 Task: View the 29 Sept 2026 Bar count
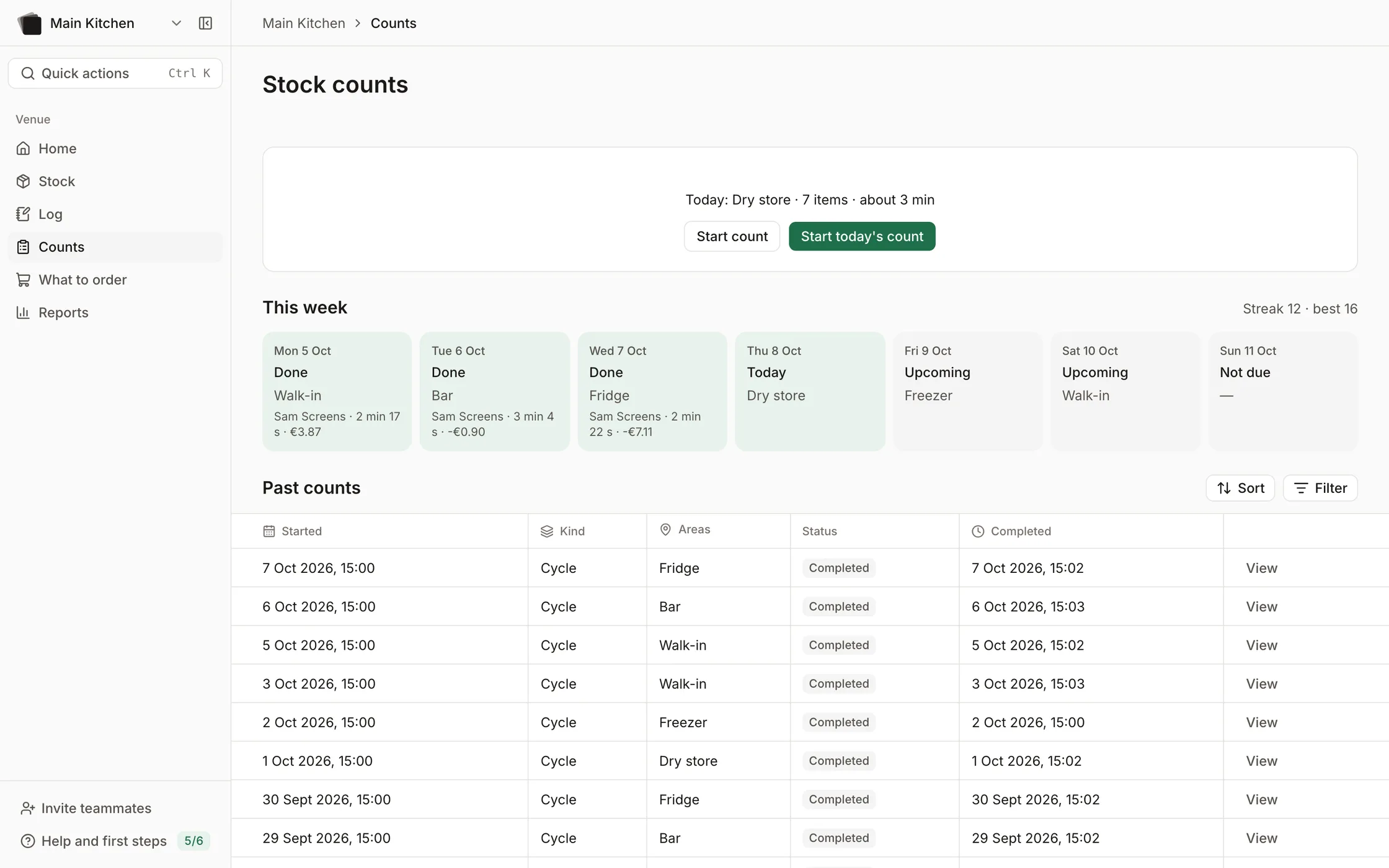tap(1261, 838)
